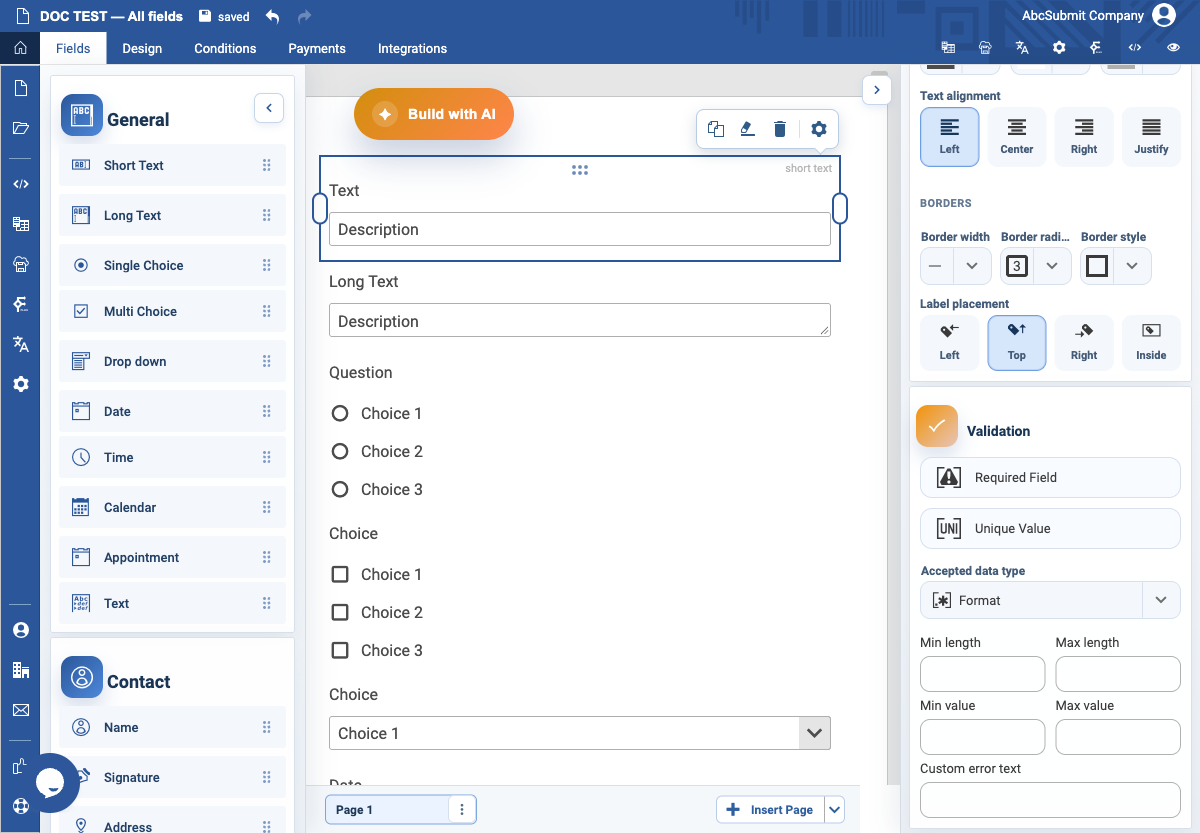Collapse the right properties panel with the chevron
The height and width of the screenshot is (833, 1200).
pyautogui.click(x=876, y=89)
